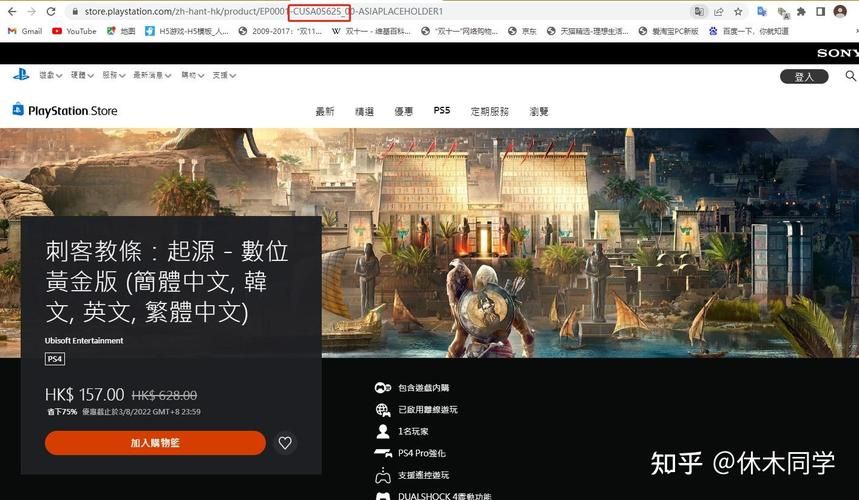Viewport: 859px width, 500px height.
Task: Open the H5游戏 bookmark
Action: 187,31
